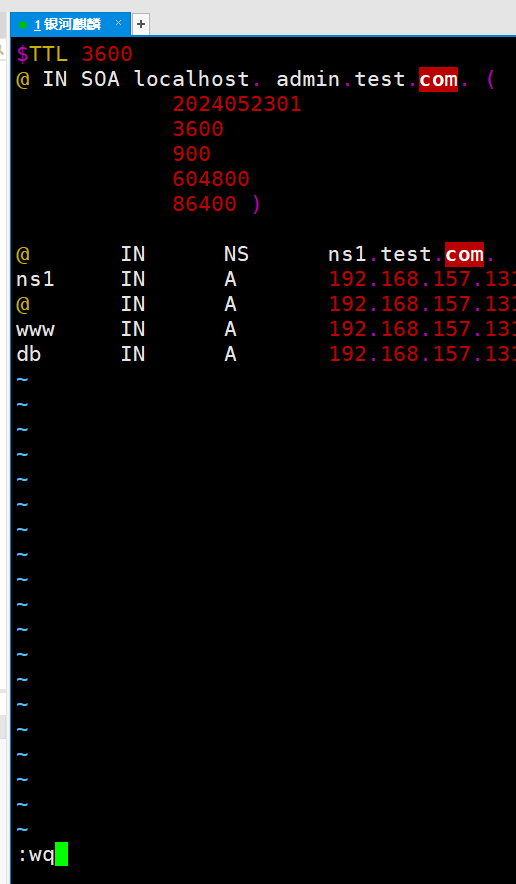Screen dimensions: 516x884
Task: Click the green cursor block after :wq
Action: pos(61,854)
